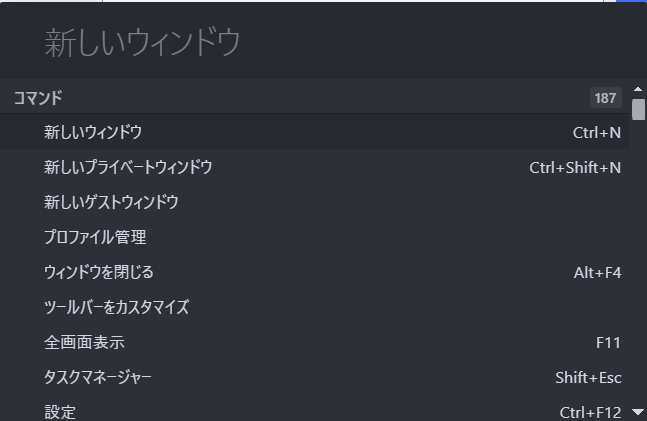Select ツールバーをカスタマイズ command
This screenshot has width=647, height=421.
pos(116,307)
